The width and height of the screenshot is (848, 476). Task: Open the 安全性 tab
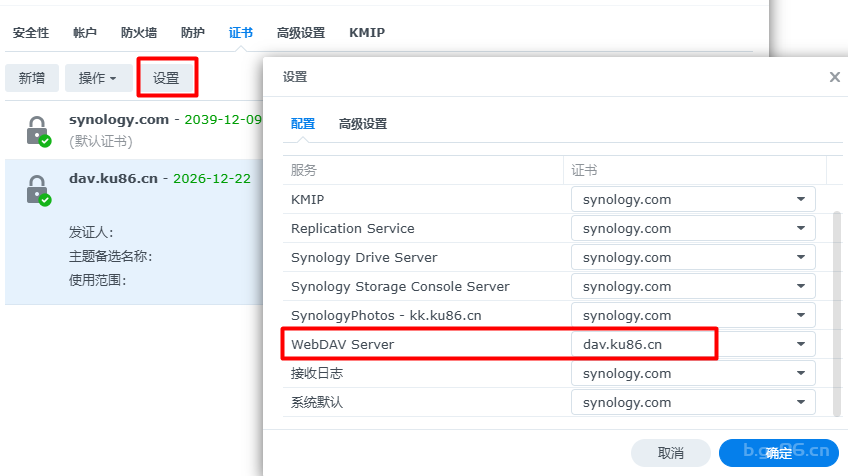click(x=31, y=33)
